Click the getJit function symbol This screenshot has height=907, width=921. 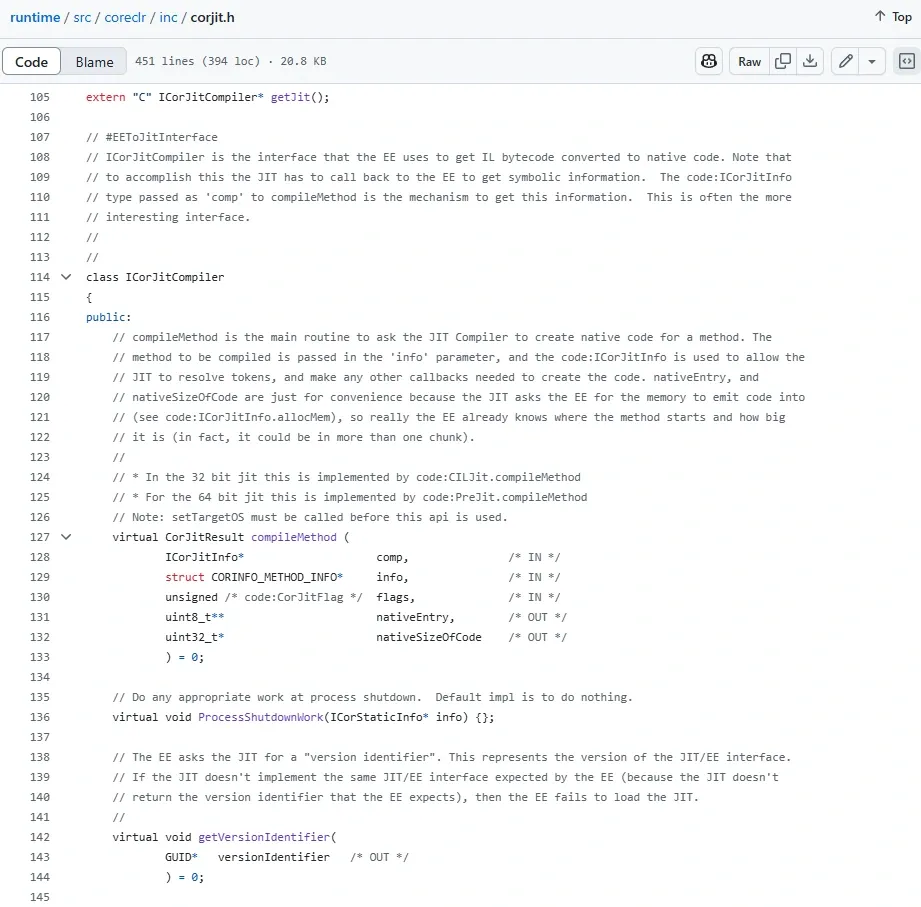(x=290, y=97)
